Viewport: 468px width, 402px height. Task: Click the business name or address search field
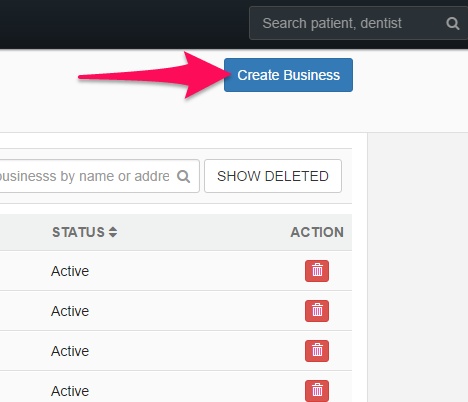pos(99,176)
